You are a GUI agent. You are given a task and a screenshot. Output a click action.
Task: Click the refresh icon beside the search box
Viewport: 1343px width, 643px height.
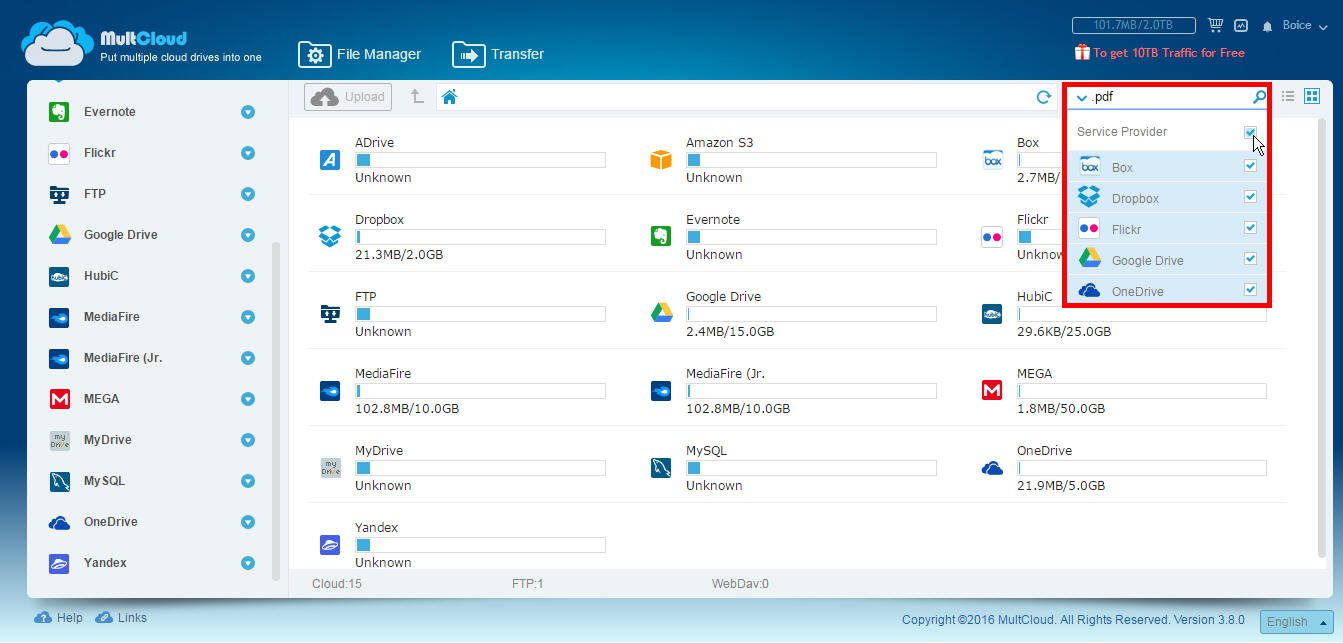[x=1043, y=97]
